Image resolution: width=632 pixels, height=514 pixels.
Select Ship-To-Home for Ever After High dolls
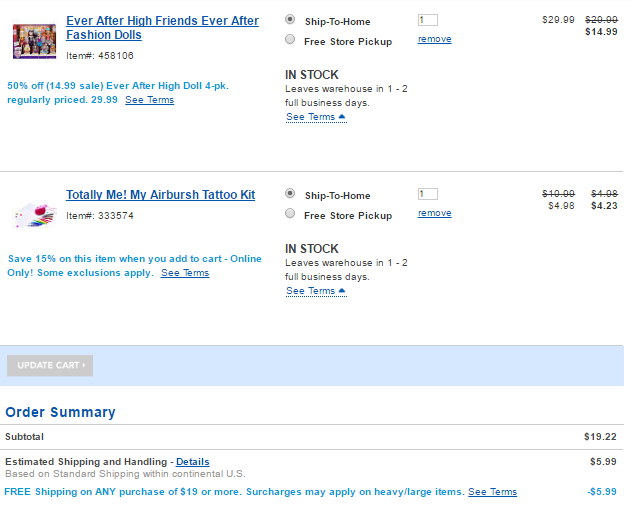coord(290,19)
